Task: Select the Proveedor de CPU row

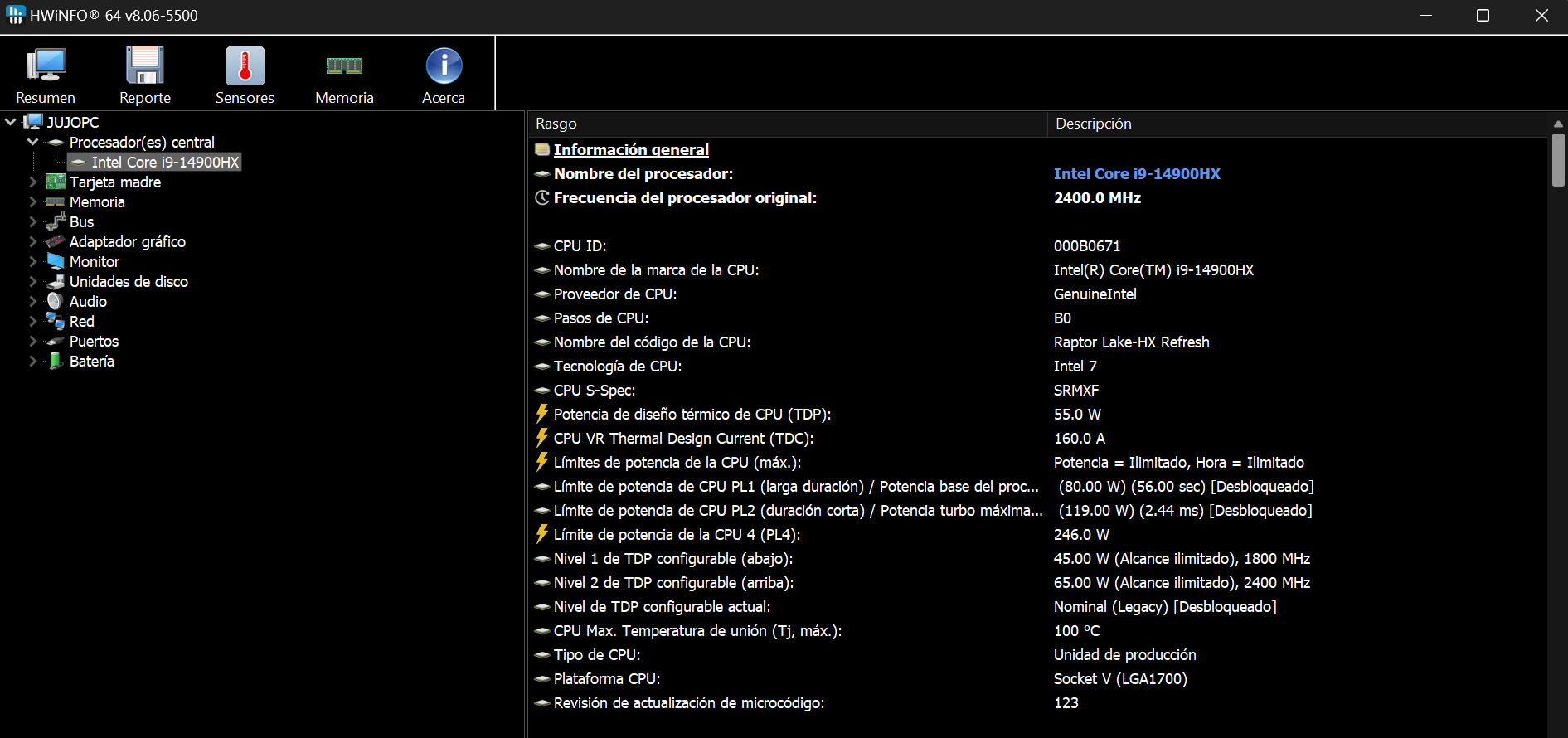Action: 1038,294
